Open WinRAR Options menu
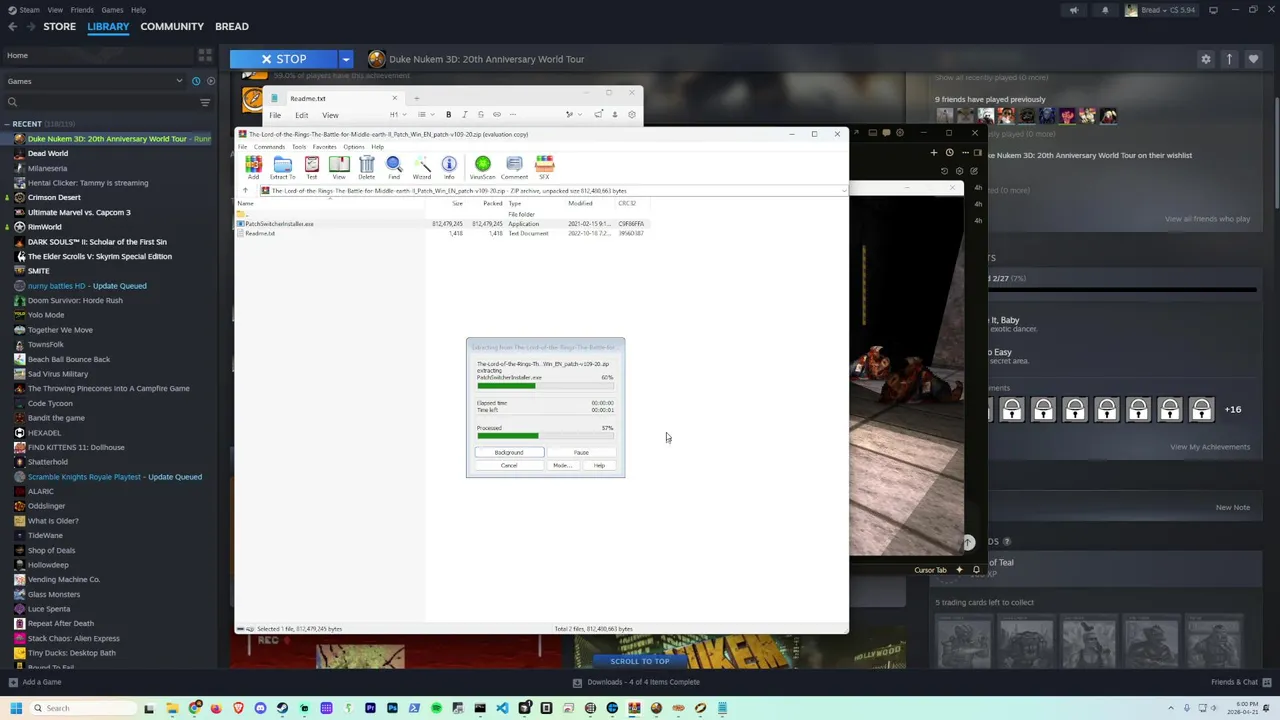Viewport: 1280px width, 720px height. point(354,147)
